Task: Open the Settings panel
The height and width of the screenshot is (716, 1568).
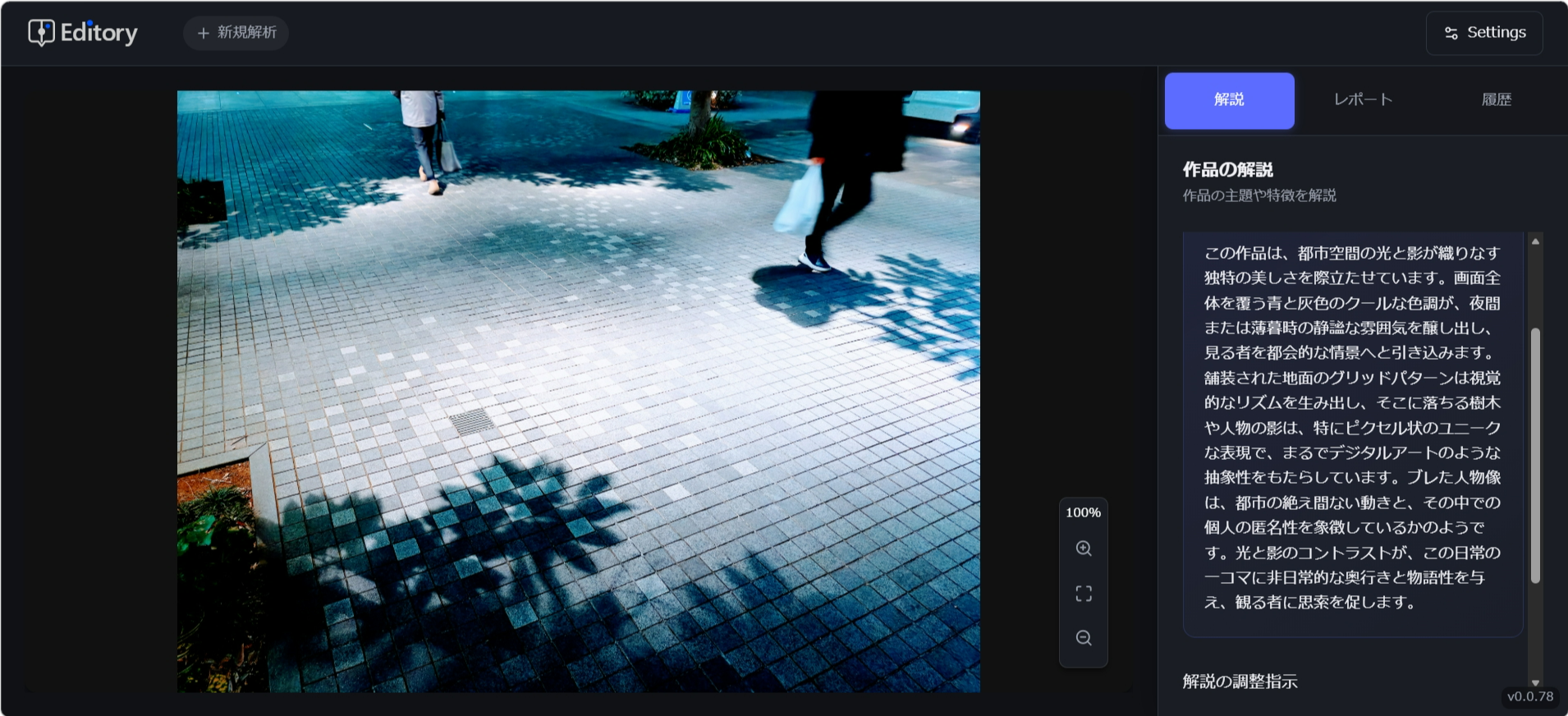Action: pos(1484,33)
